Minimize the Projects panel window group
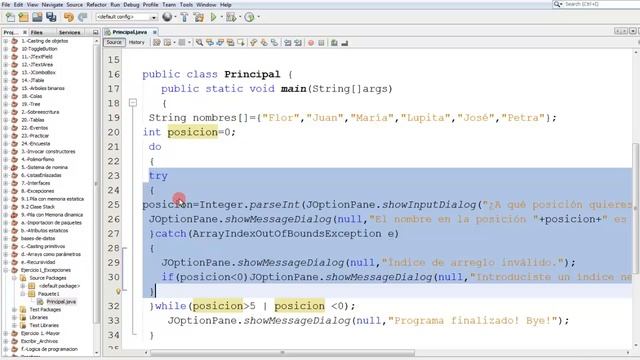The width and height of the screenshot is (640, 360). [96, 32]
